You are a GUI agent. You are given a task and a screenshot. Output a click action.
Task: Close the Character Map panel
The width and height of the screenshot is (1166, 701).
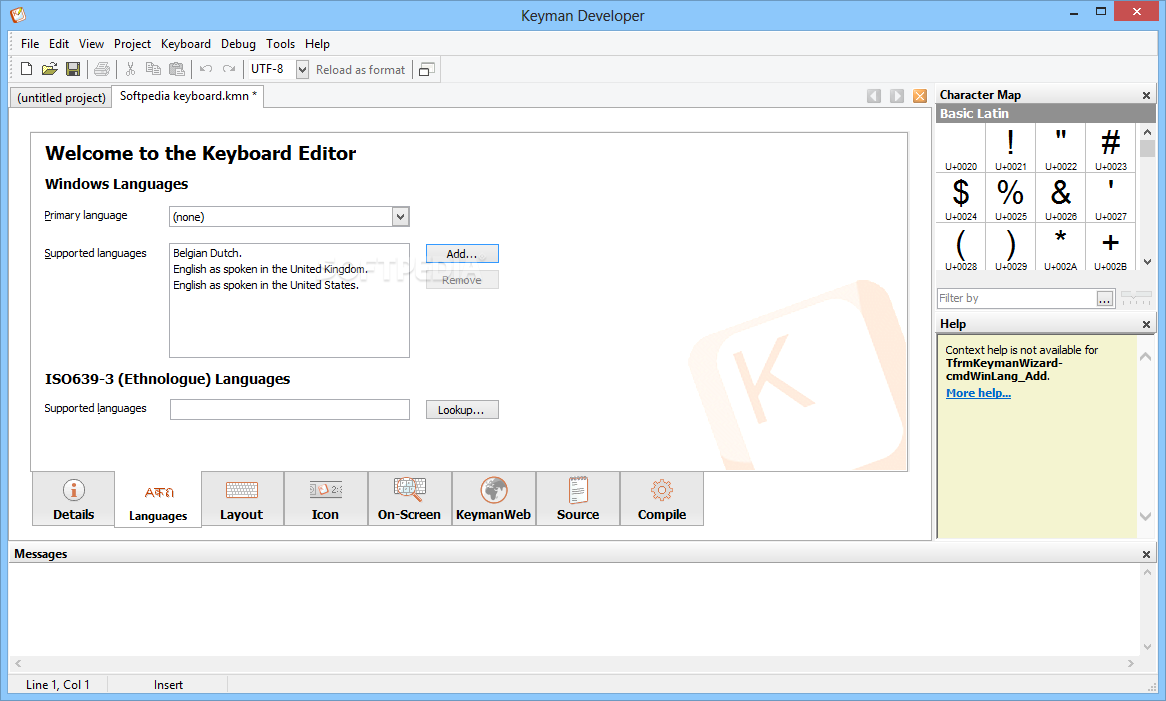point(1146,95)
